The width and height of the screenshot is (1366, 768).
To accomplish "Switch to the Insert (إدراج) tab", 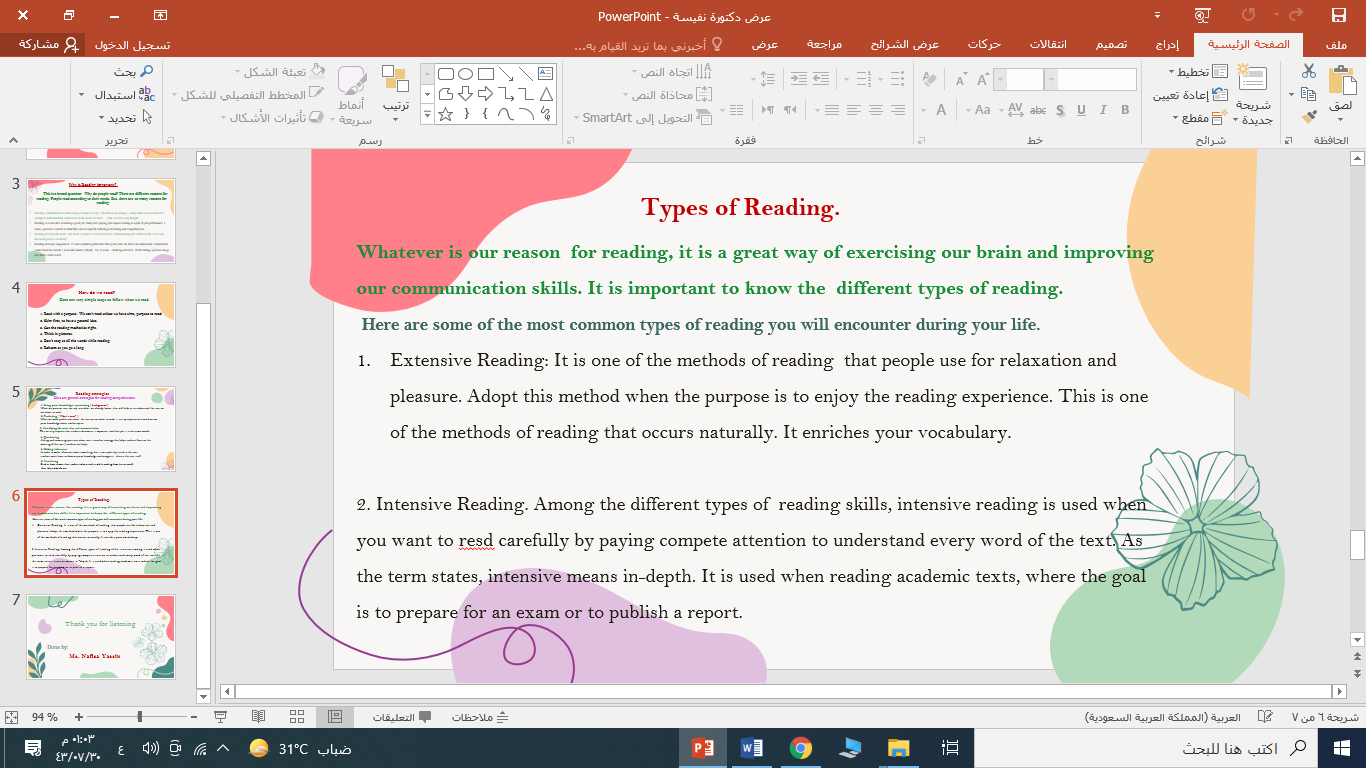I will click(x=1167, y=45).
